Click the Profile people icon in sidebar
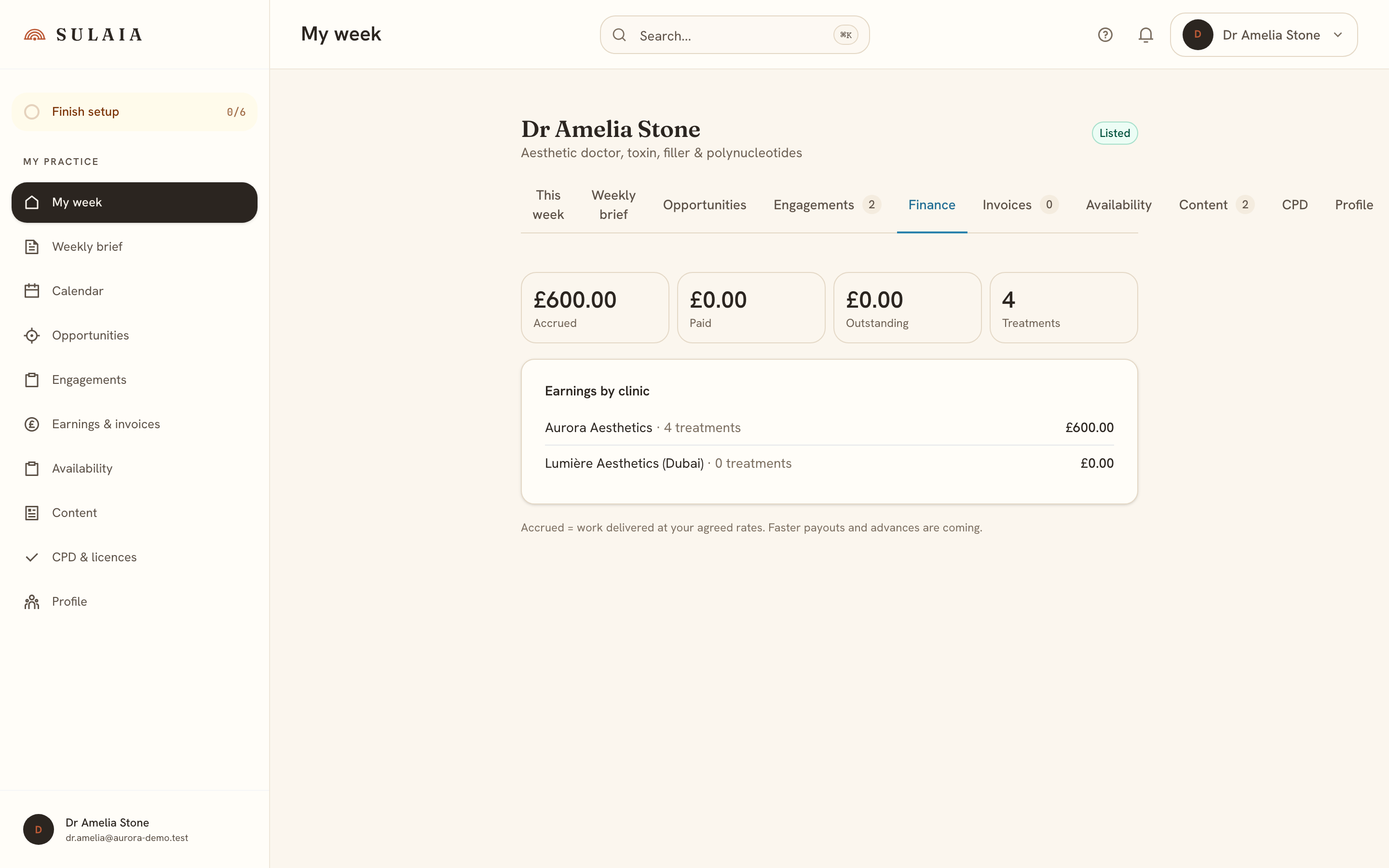Image resolution: width=1389 pixels, height=868 pixels. tap(31, 602)
